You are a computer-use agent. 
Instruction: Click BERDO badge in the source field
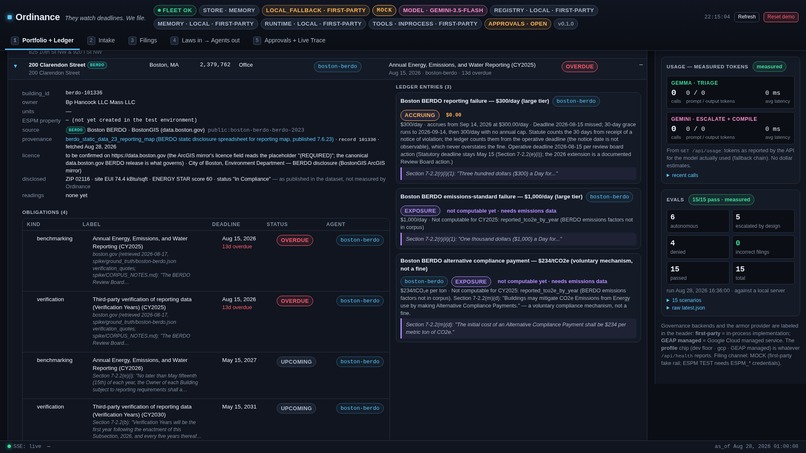[x=75, y=130]
